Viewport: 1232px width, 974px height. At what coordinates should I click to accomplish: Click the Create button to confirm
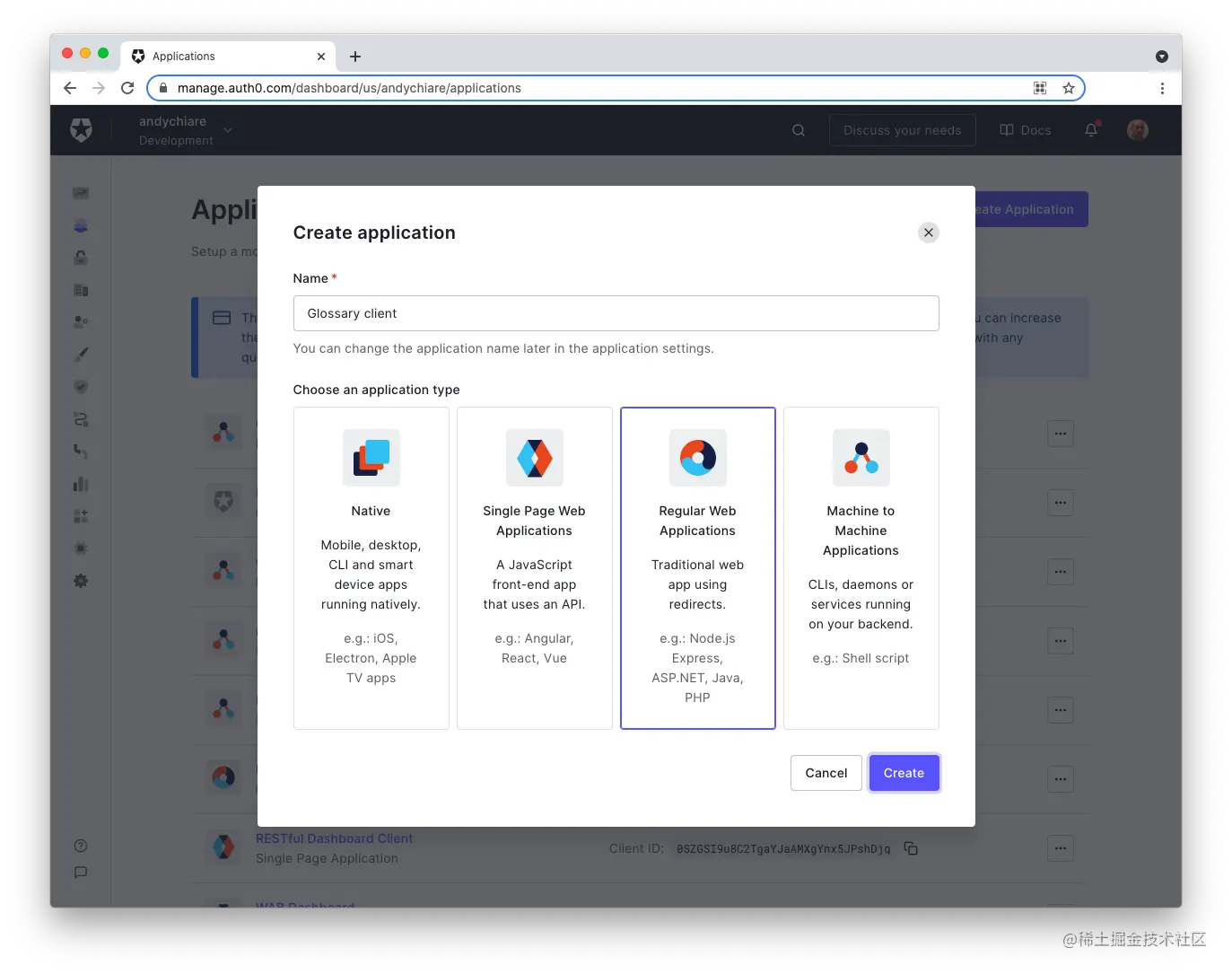click(904, 772)
